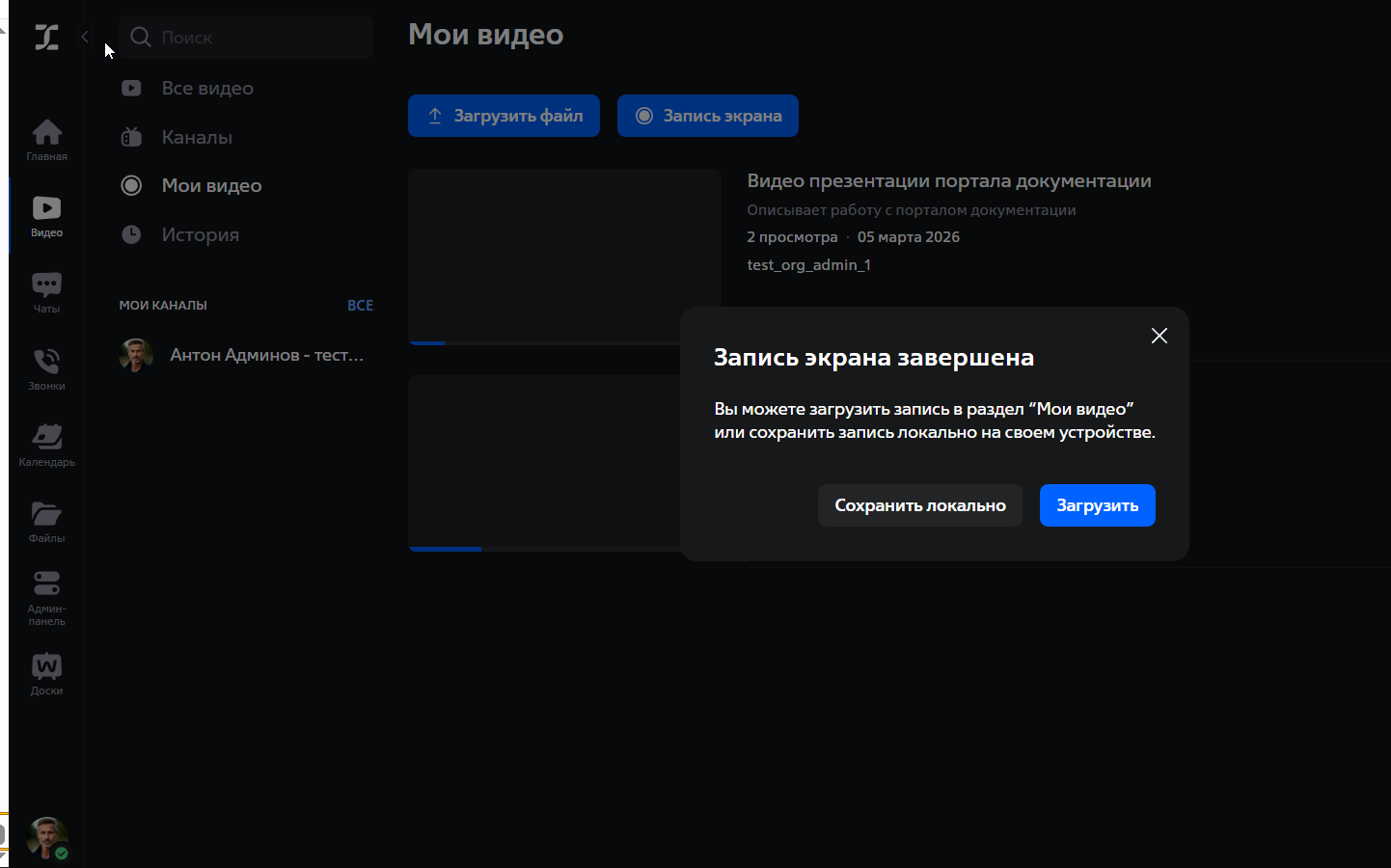Open the Файлы files section
Viewport: 1391px width, 868px height.
(46, 522)
